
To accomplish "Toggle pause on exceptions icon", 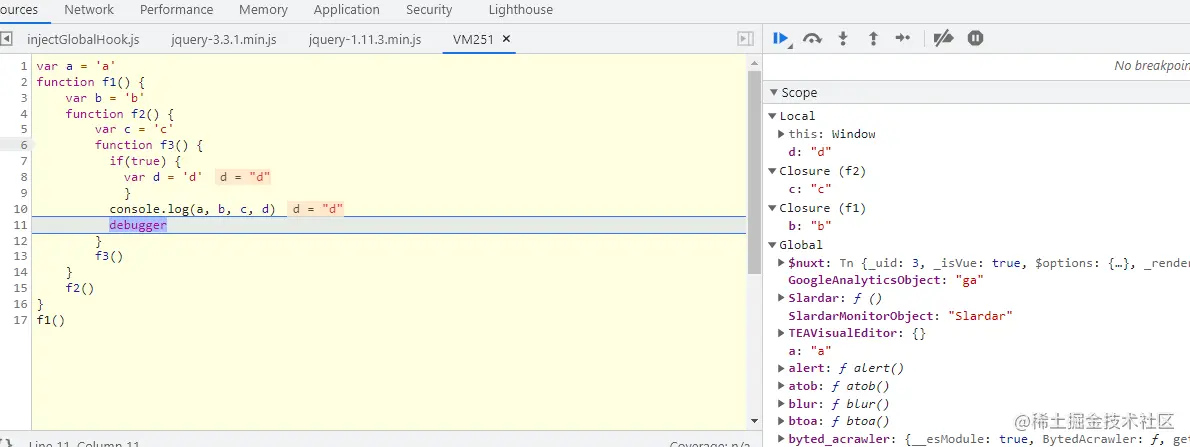I will 975,38.
